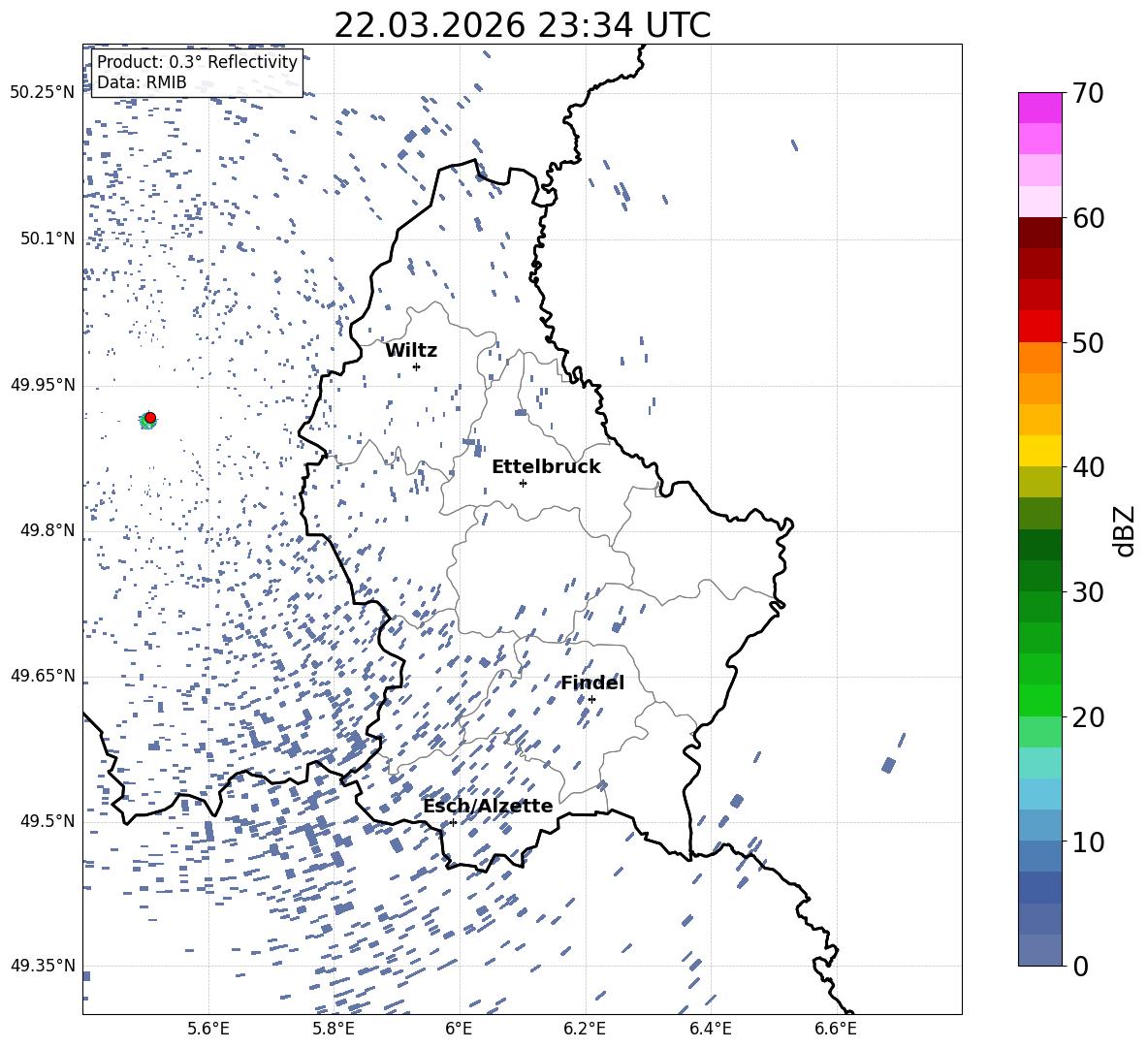1148x1048 pixels.
Task: Click the 10 value on colorbar
Action: pyautogui.click(x=1088, y=842)
